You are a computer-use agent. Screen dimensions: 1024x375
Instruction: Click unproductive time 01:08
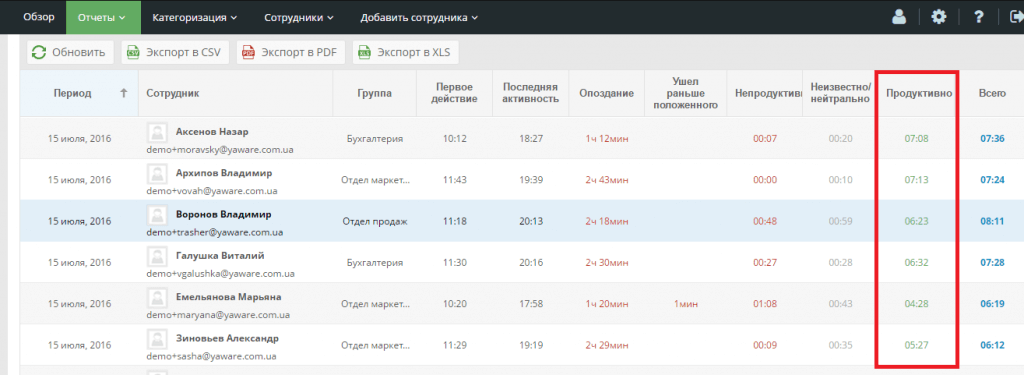click(x=765, y=304)
